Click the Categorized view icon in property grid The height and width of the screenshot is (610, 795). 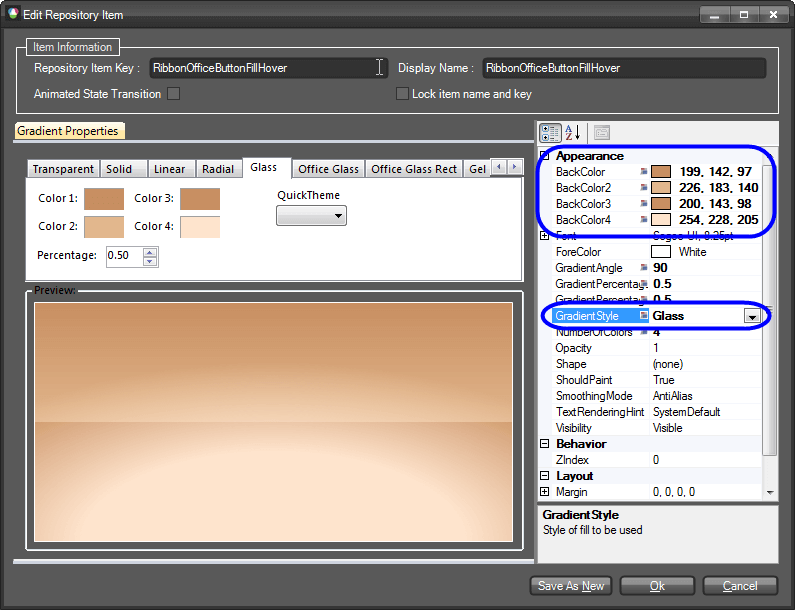550,133
